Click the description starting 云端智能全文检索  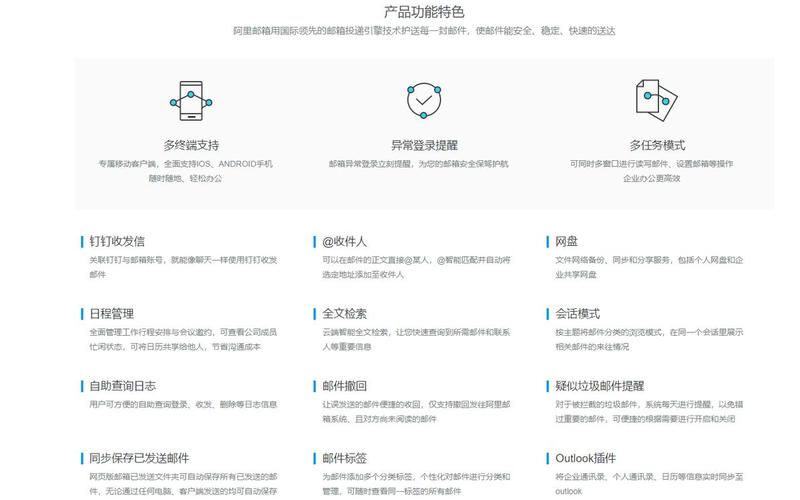(x=416, y=339)
